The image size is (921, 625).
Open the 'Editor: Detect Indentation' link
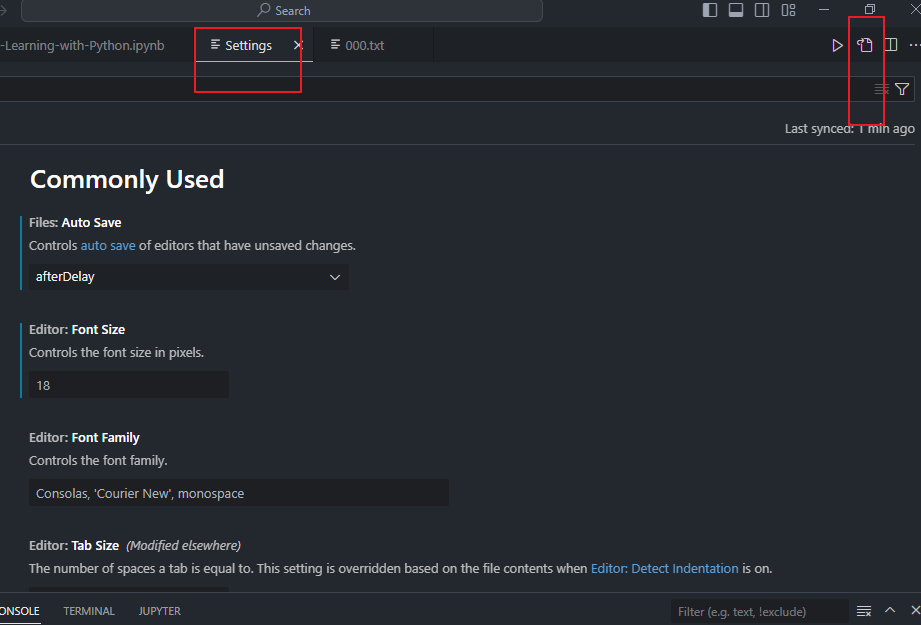click(x=664, y=568)
